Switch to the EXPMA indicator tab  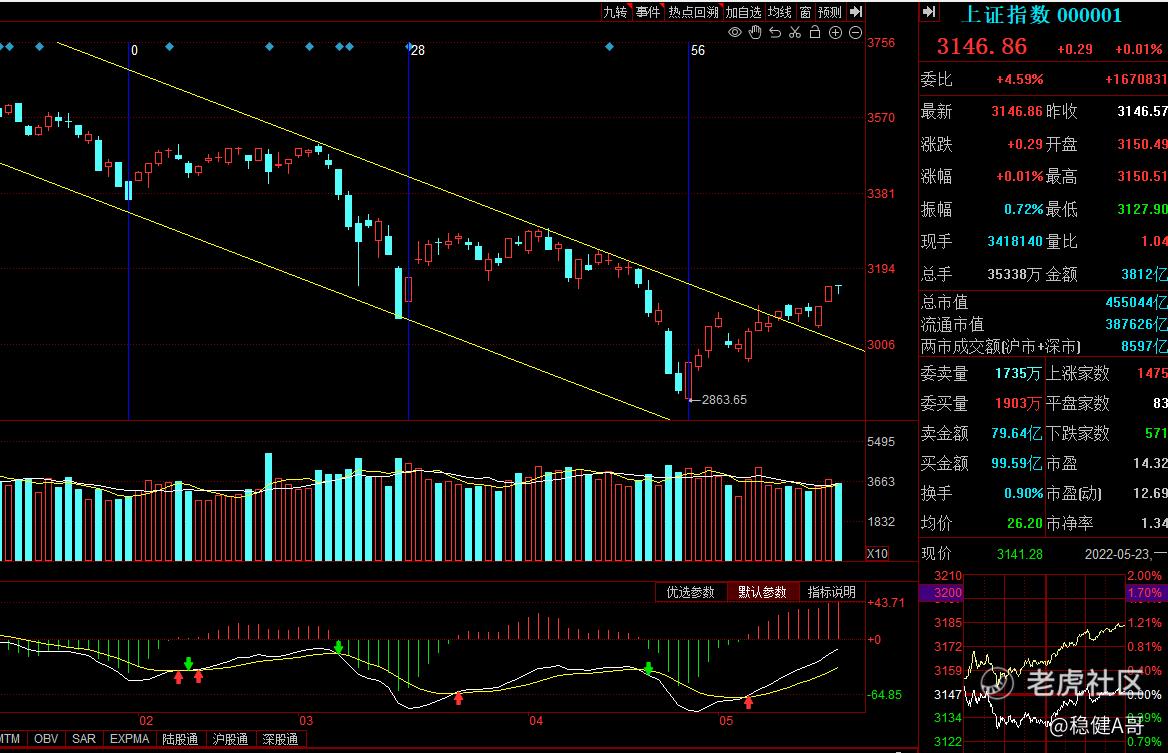point(130,739)
